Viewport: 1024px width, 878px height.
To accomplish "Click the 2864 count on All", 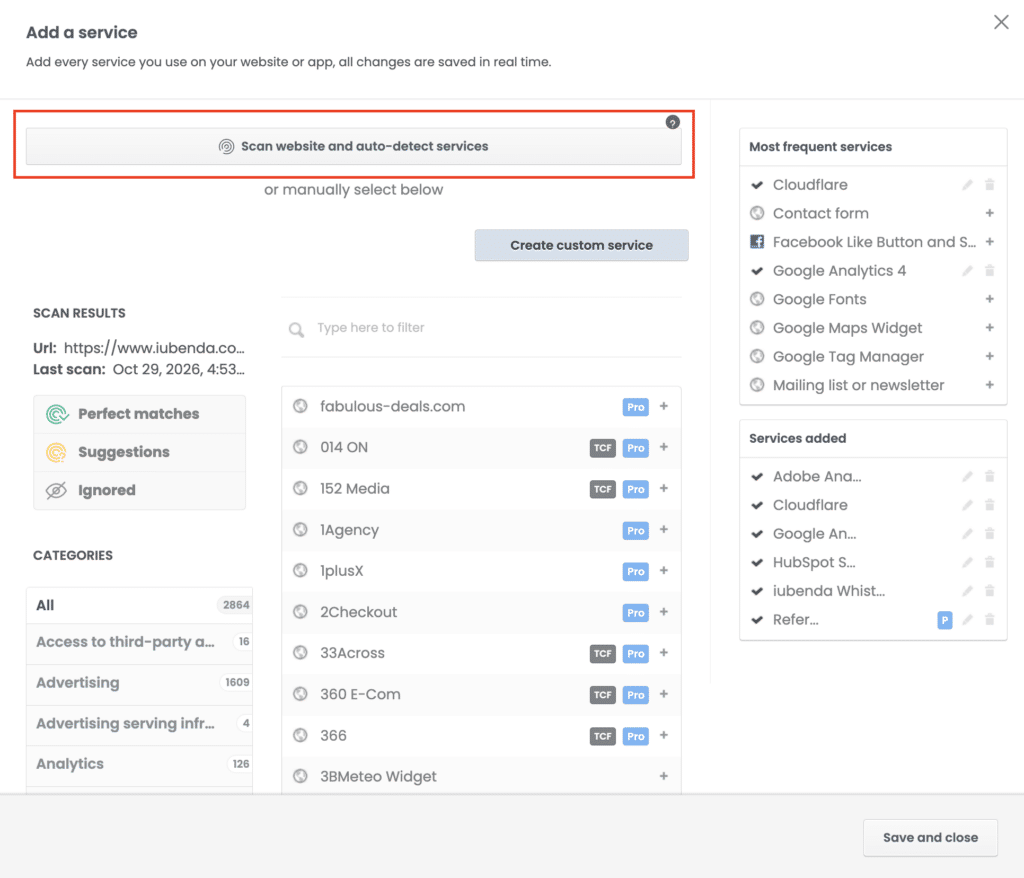I will coord(236,605).
